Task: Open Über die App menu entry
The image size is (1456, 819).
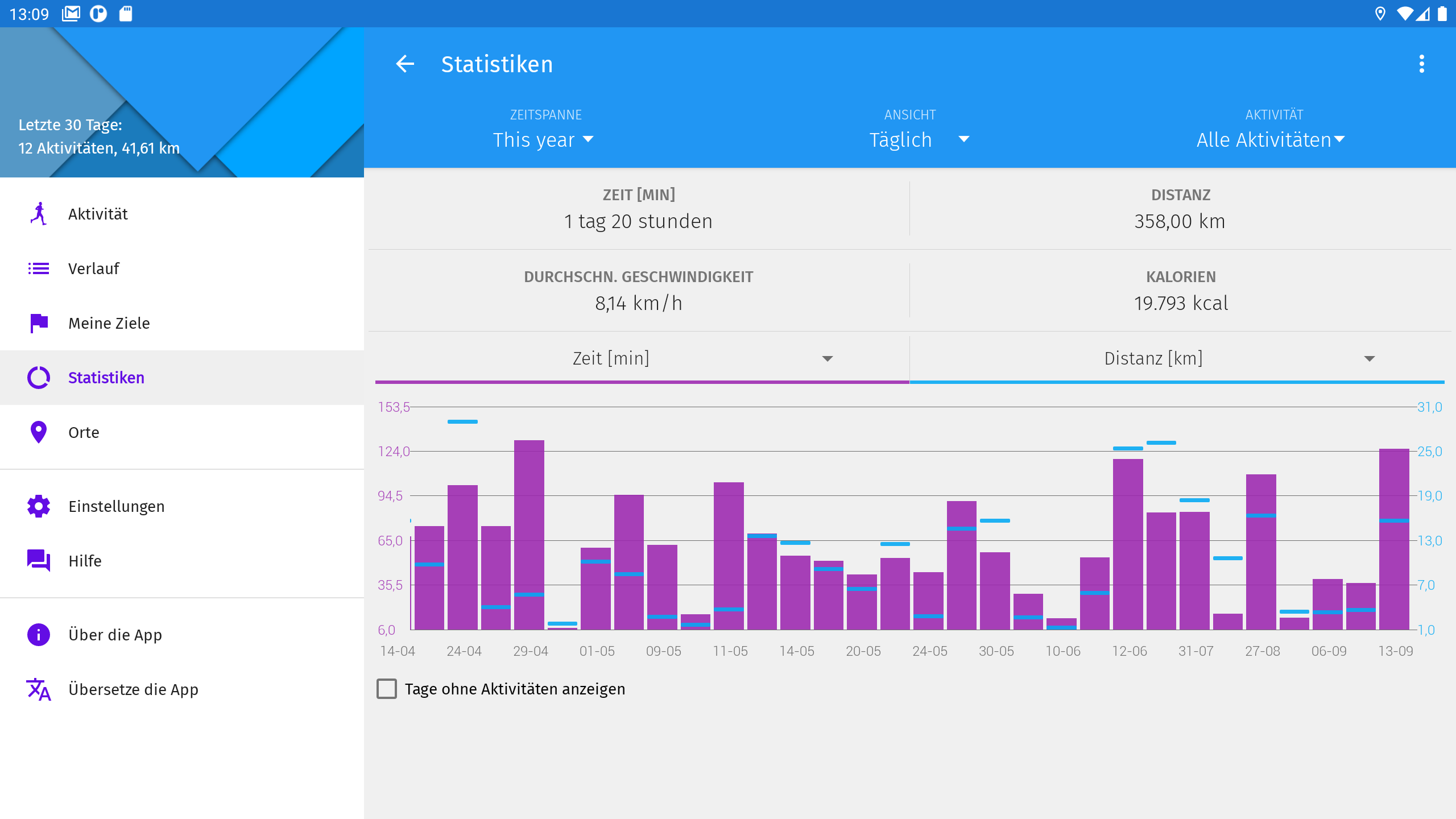Action: point(115,635)
